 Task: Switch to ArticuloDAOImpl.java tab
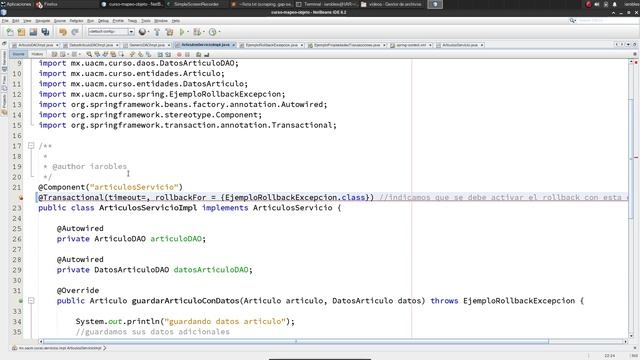(x=36, y=45)
